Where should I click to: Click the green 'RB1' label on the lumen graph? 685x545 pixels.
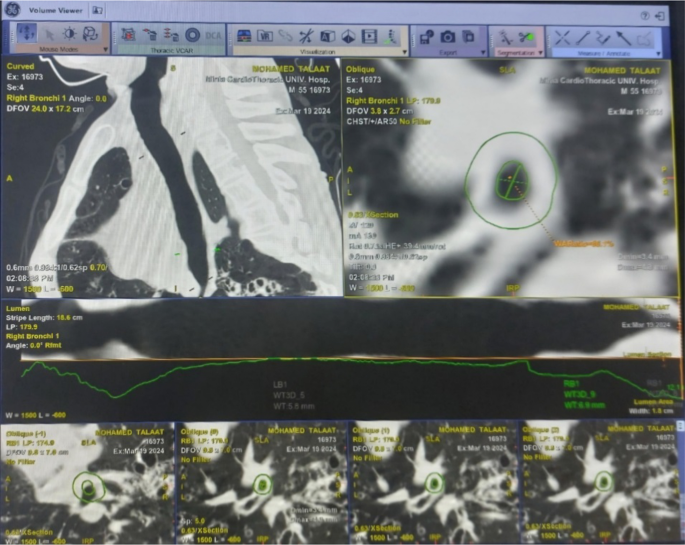coord(571,384)
